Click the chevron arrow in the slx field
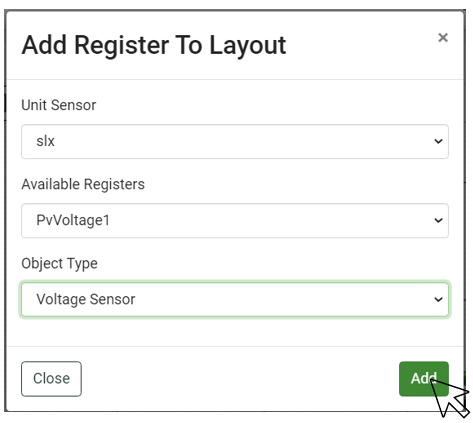 click(x=438, y=141)
